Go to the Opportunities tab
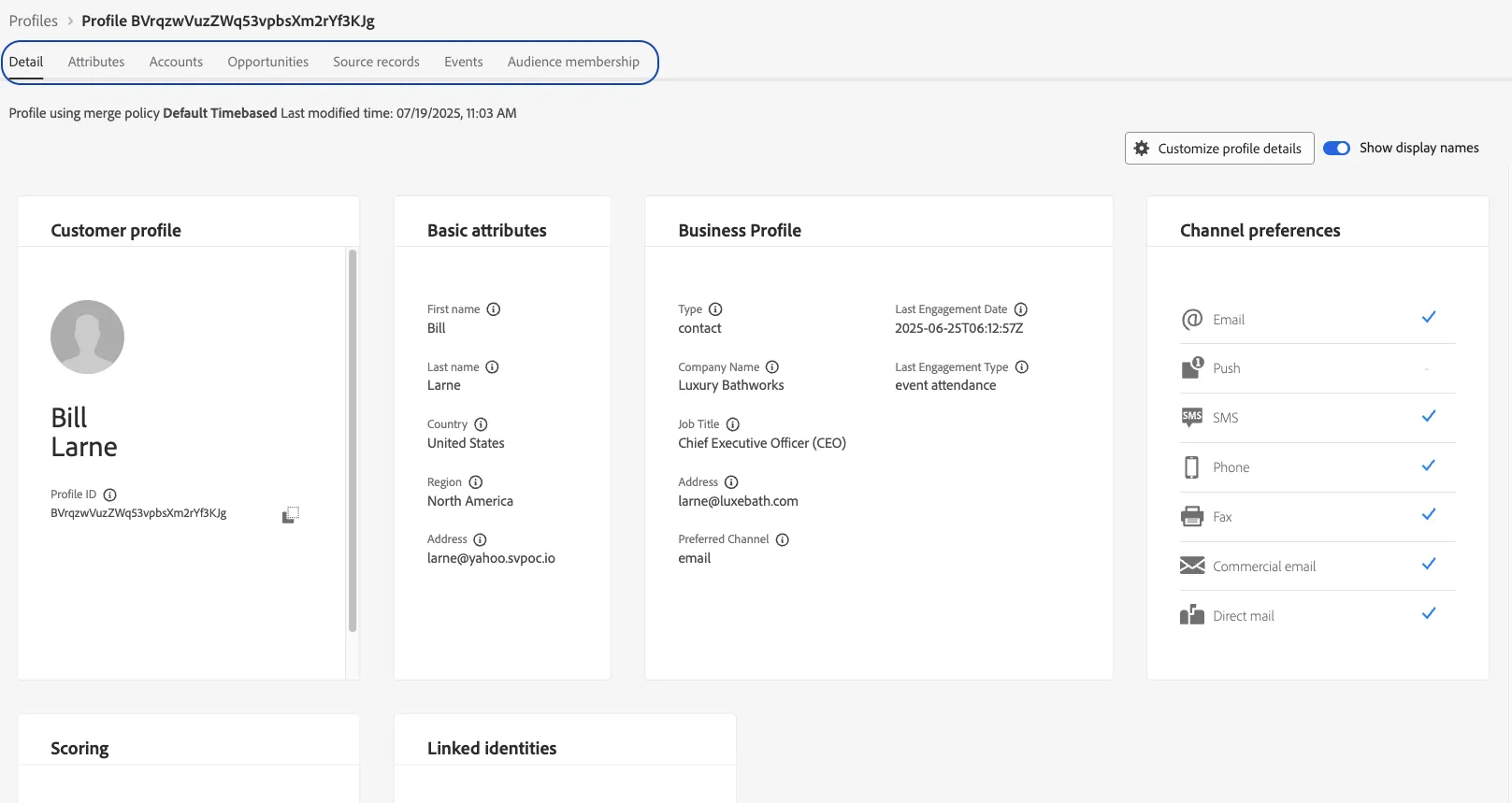Image resolution: width=1512 pixels, height=803 pixels. 268,62
